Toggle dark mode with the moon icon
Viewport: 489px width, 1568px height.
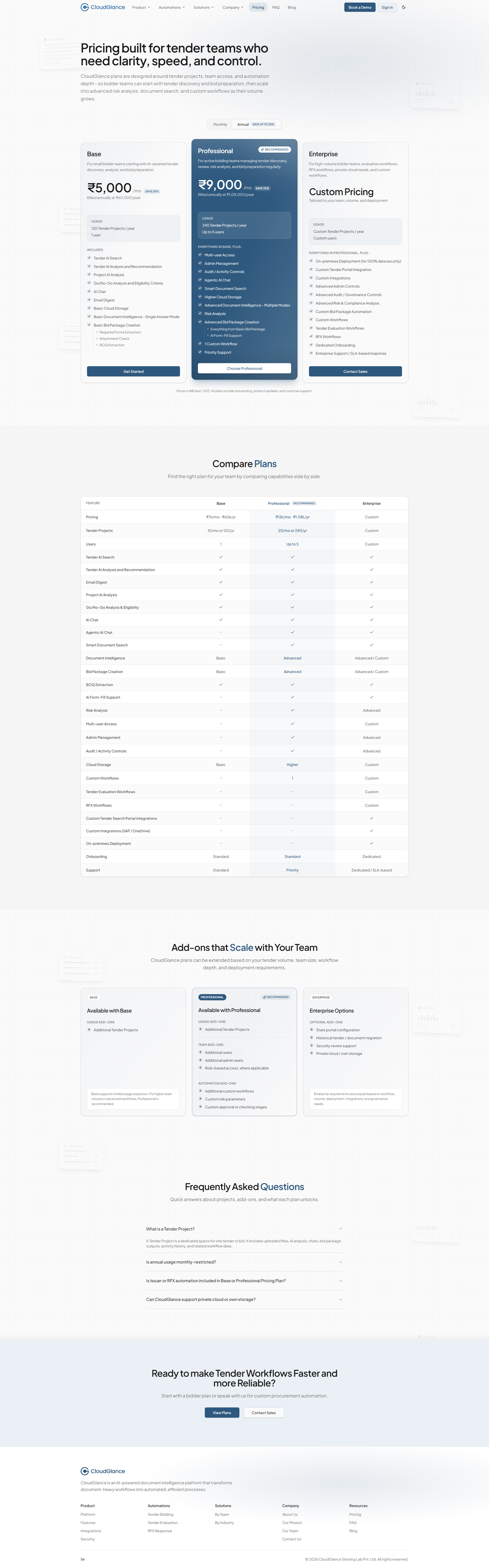404,7
